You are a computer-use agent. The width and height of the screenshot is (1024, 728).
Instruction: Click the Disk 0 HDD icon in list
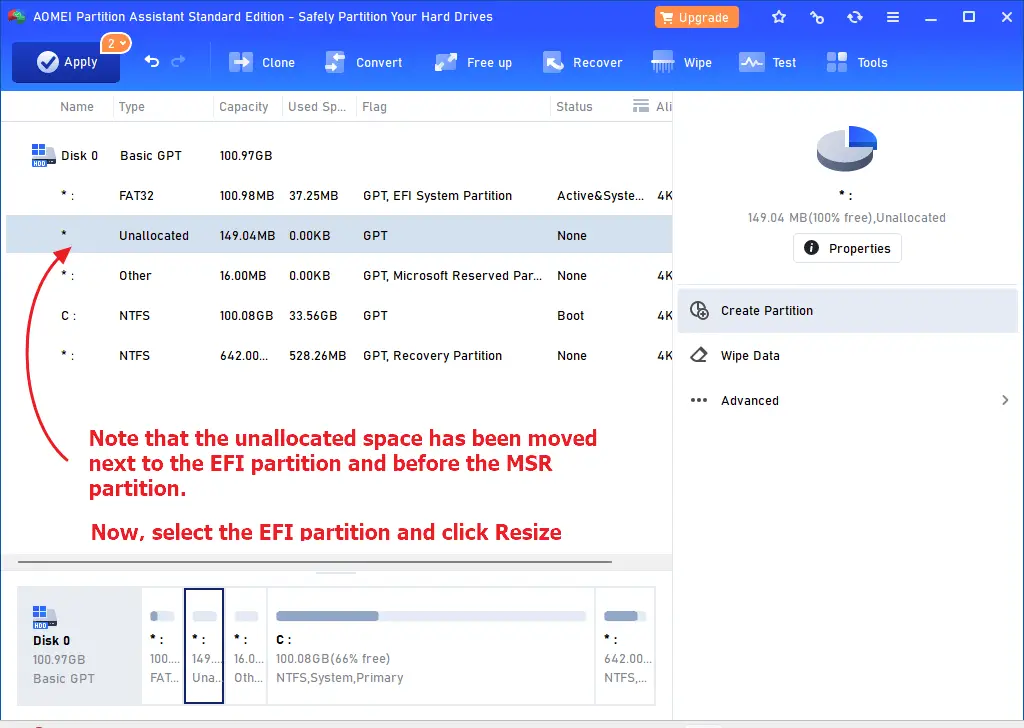pos(43,155)
